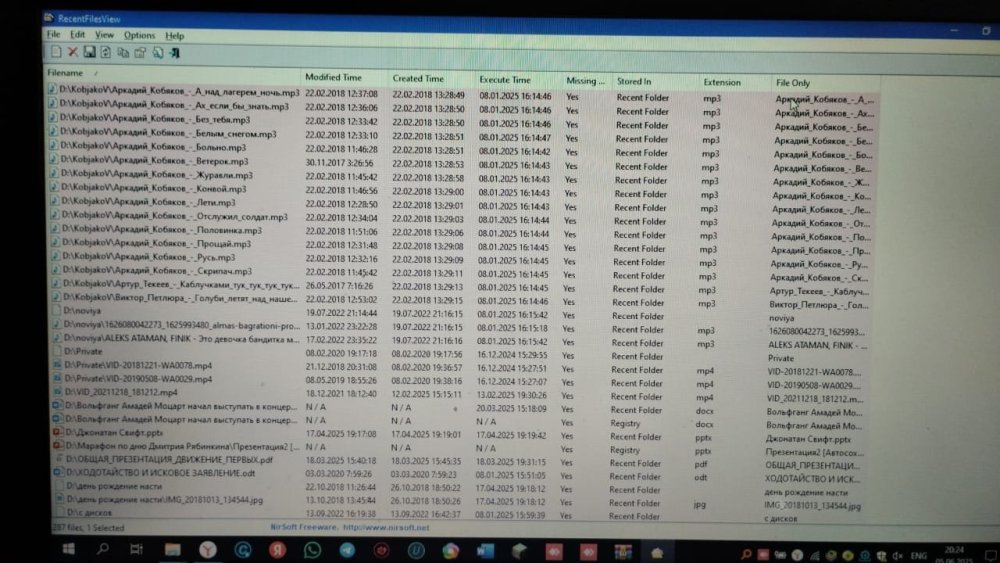Open the Options menu

[139, 35]
